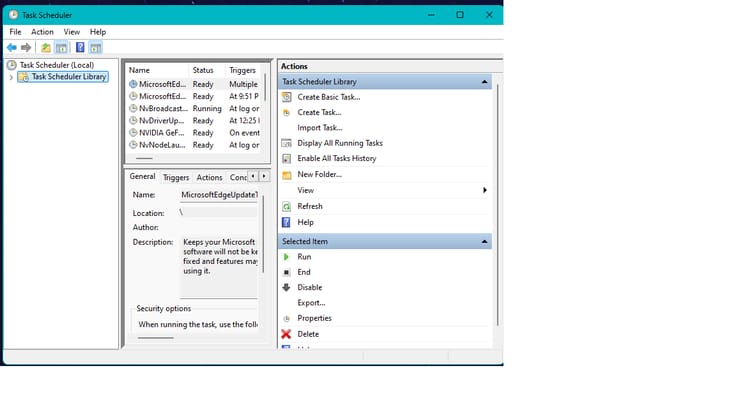Click the folder Up One Level toolbar icon

46,47
